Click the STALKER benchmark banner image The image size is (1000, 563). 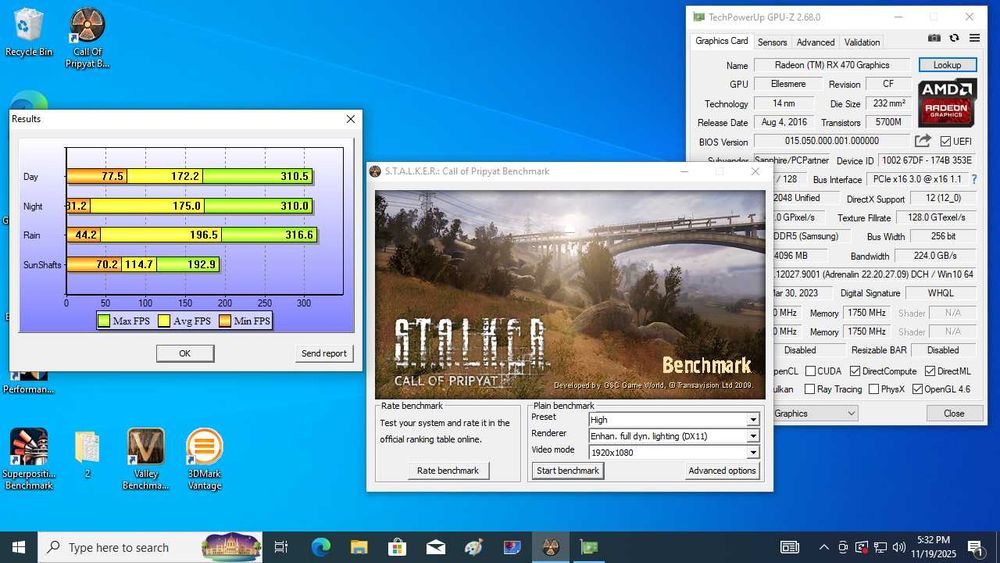570,295
